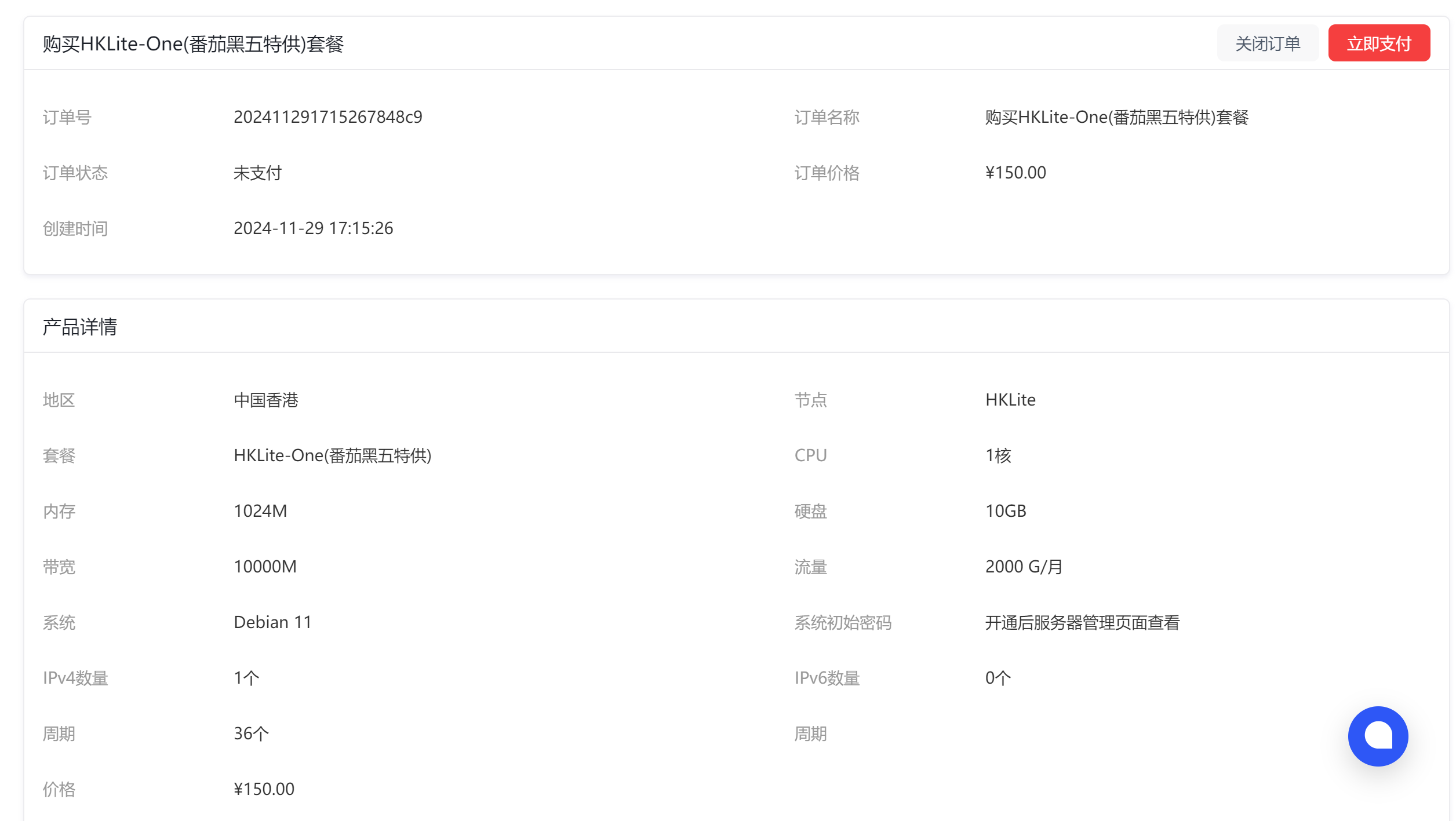The image size is (1456, 821).
Task: Click the 购买HKLite-One page title heading
Action: coord(193,44)
